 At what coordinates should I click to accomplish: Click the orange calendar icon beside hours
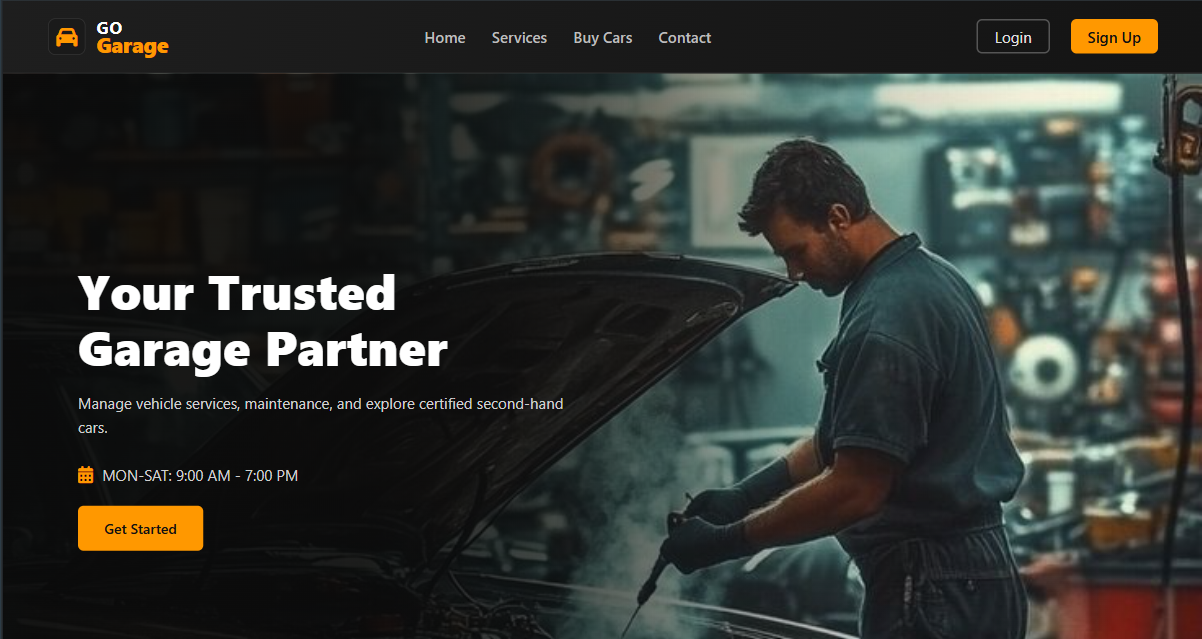pos(86,475)
